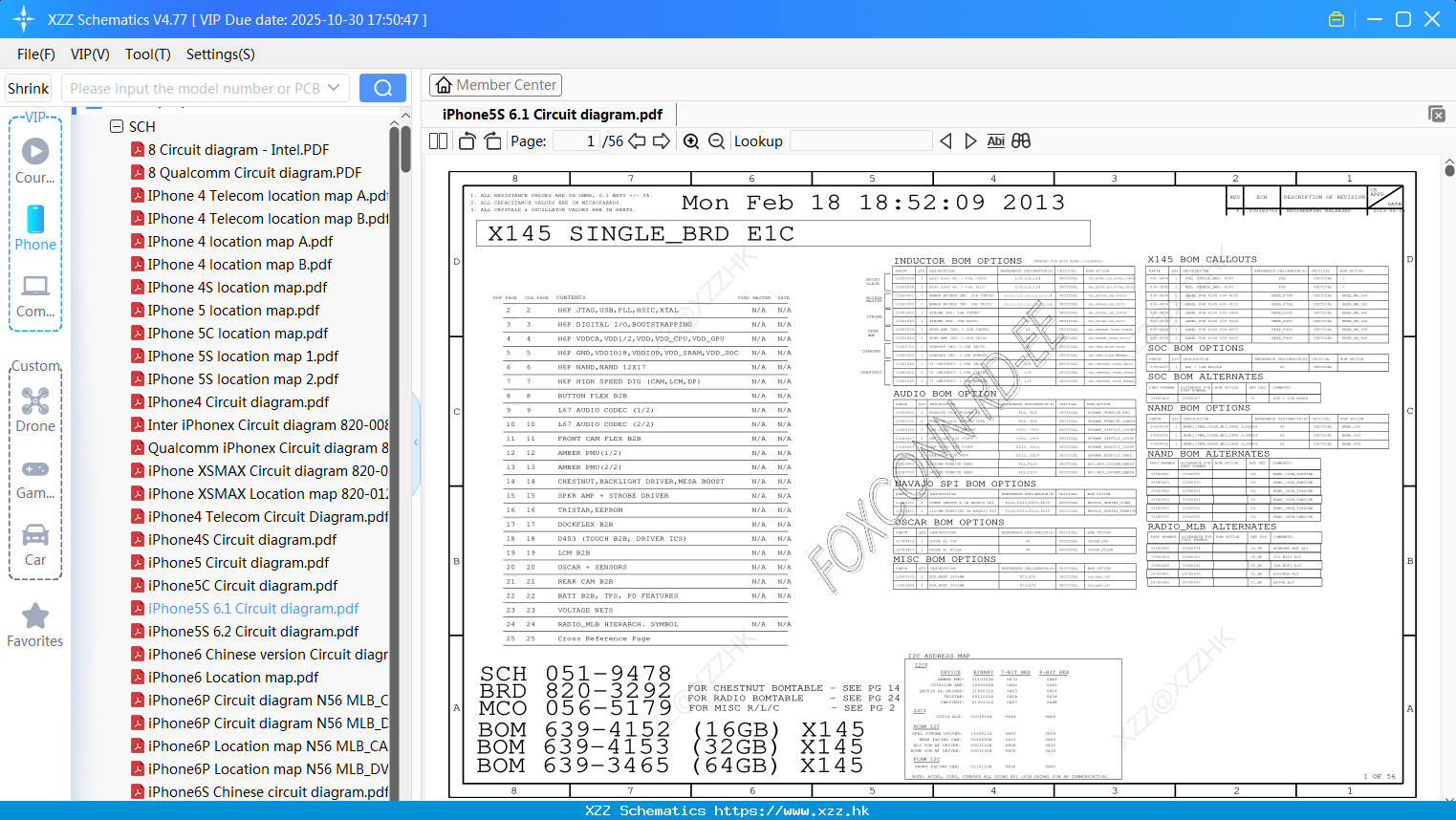This screenshot has height=820, width=1456.
Task: Collapse the left panel splitter handle
Action: tap(416, 442)
